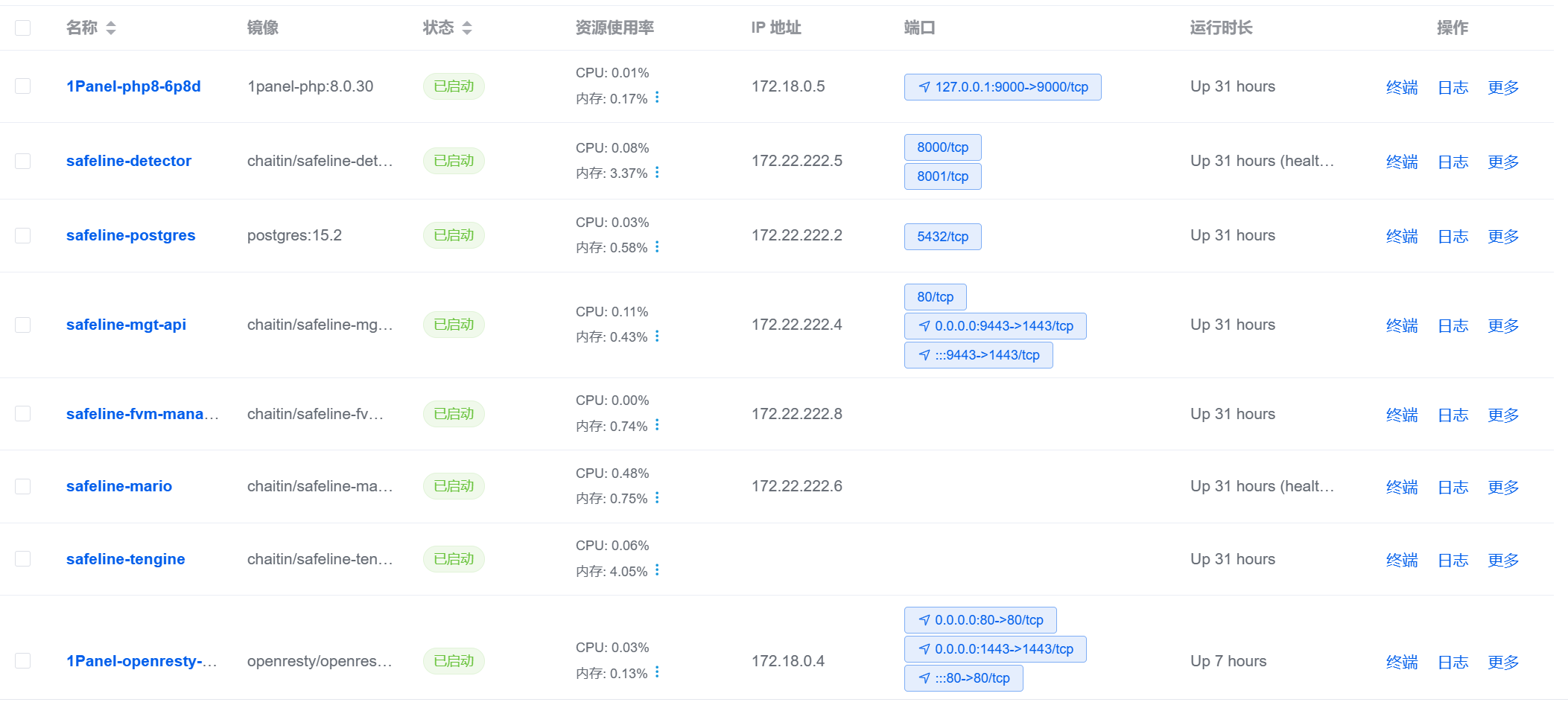Click arrow icon on 127.0.0.1:9000->9000/tcp port

[x=924, y=87]
